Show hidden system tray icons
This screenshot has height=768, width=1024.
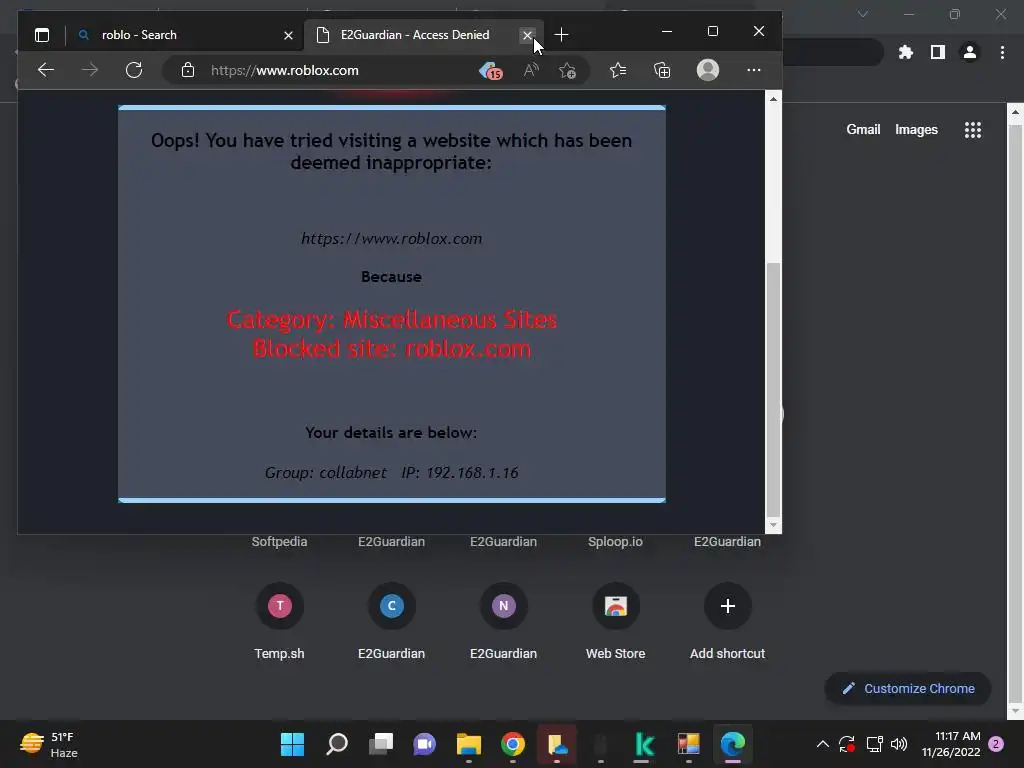[x=823, y=744]
